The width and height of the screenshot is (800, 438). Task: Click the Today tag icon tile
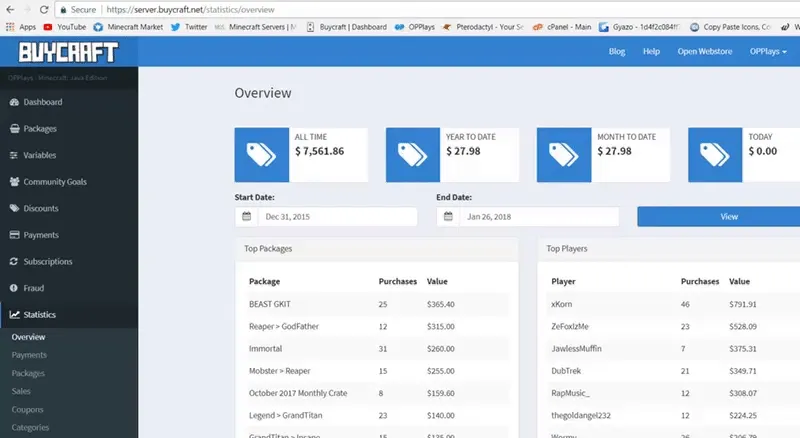[715, 155]
